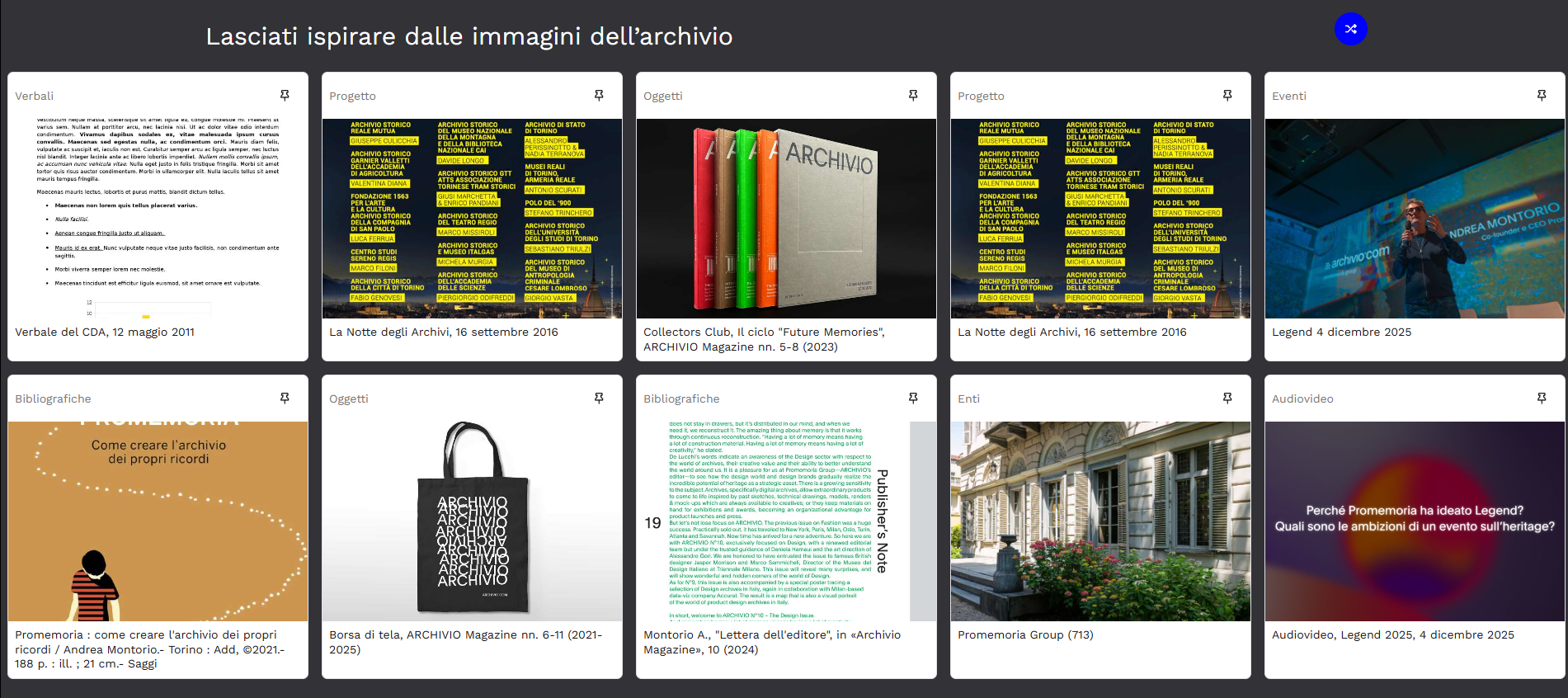1568x698 pixels.
Task: Pin the Collectors Club Oggetti card
Action: [913, 96]
